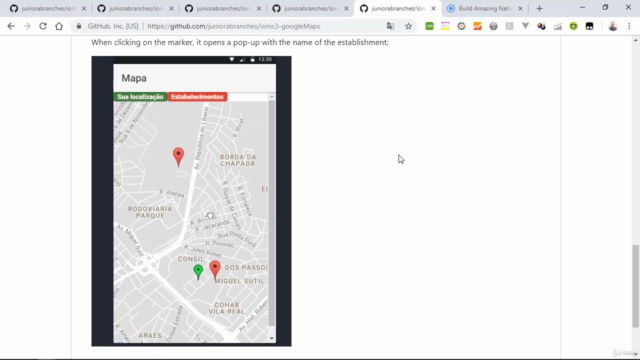Click the page scrollbar up arrow

tap(636, 40)
